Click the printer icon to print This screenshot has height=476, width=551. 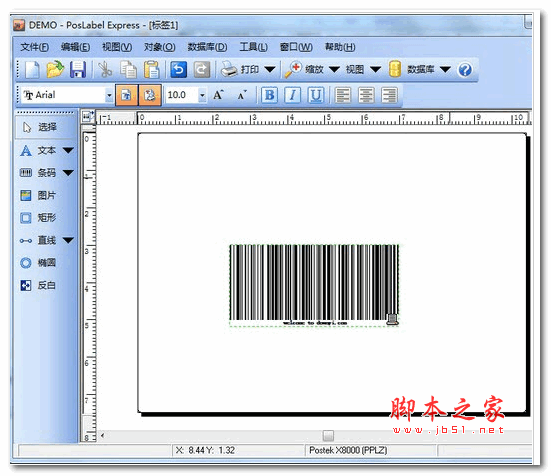tap(229, 69)
